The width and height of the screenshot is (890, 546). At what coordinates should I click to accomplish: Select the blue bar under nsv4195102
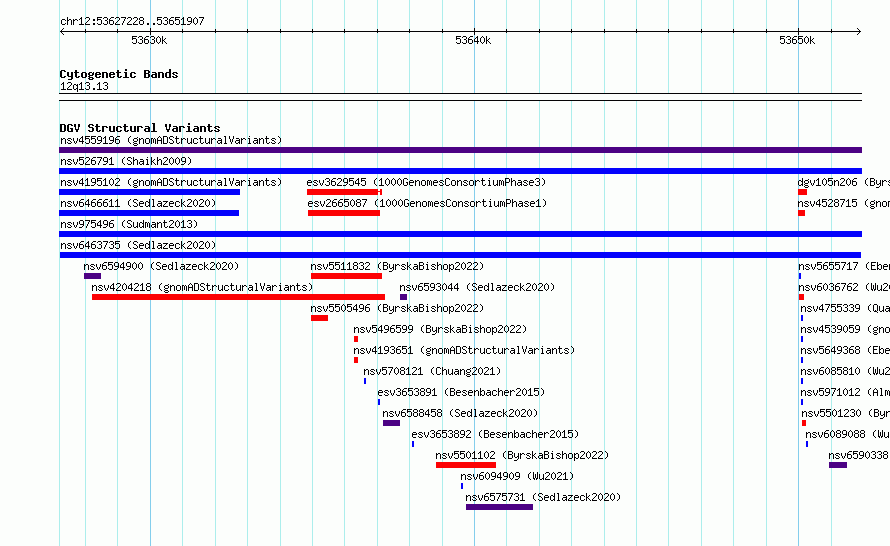point(149,192)
